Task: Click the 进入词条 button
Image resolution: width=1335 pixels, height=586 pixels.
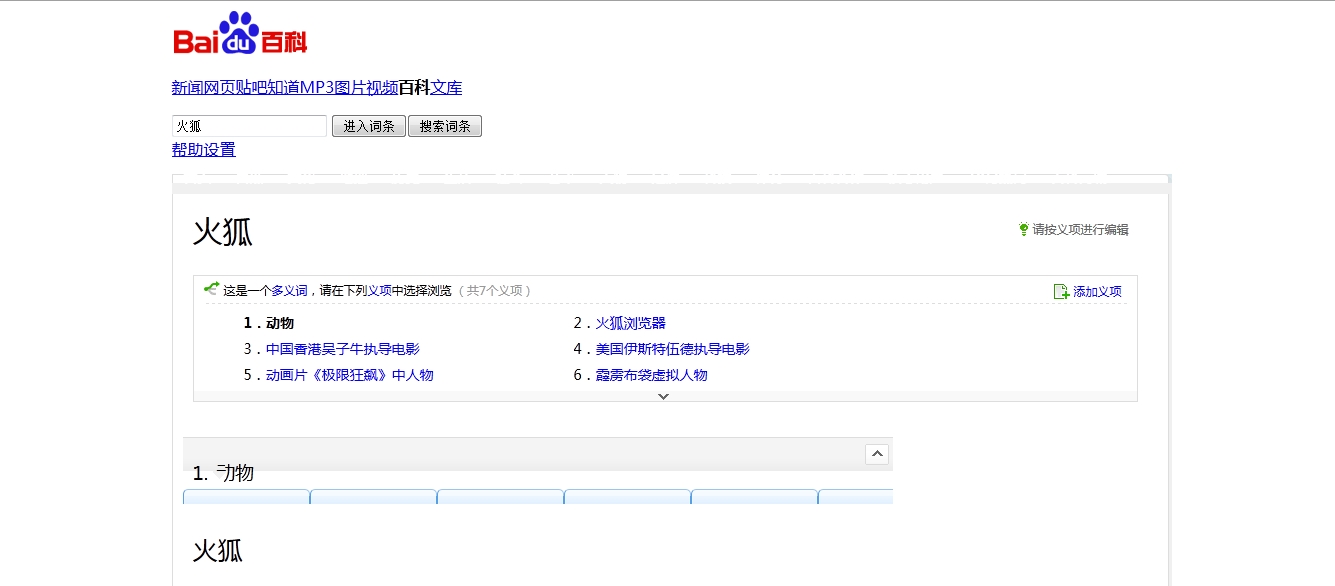Action: coord(369,126)
